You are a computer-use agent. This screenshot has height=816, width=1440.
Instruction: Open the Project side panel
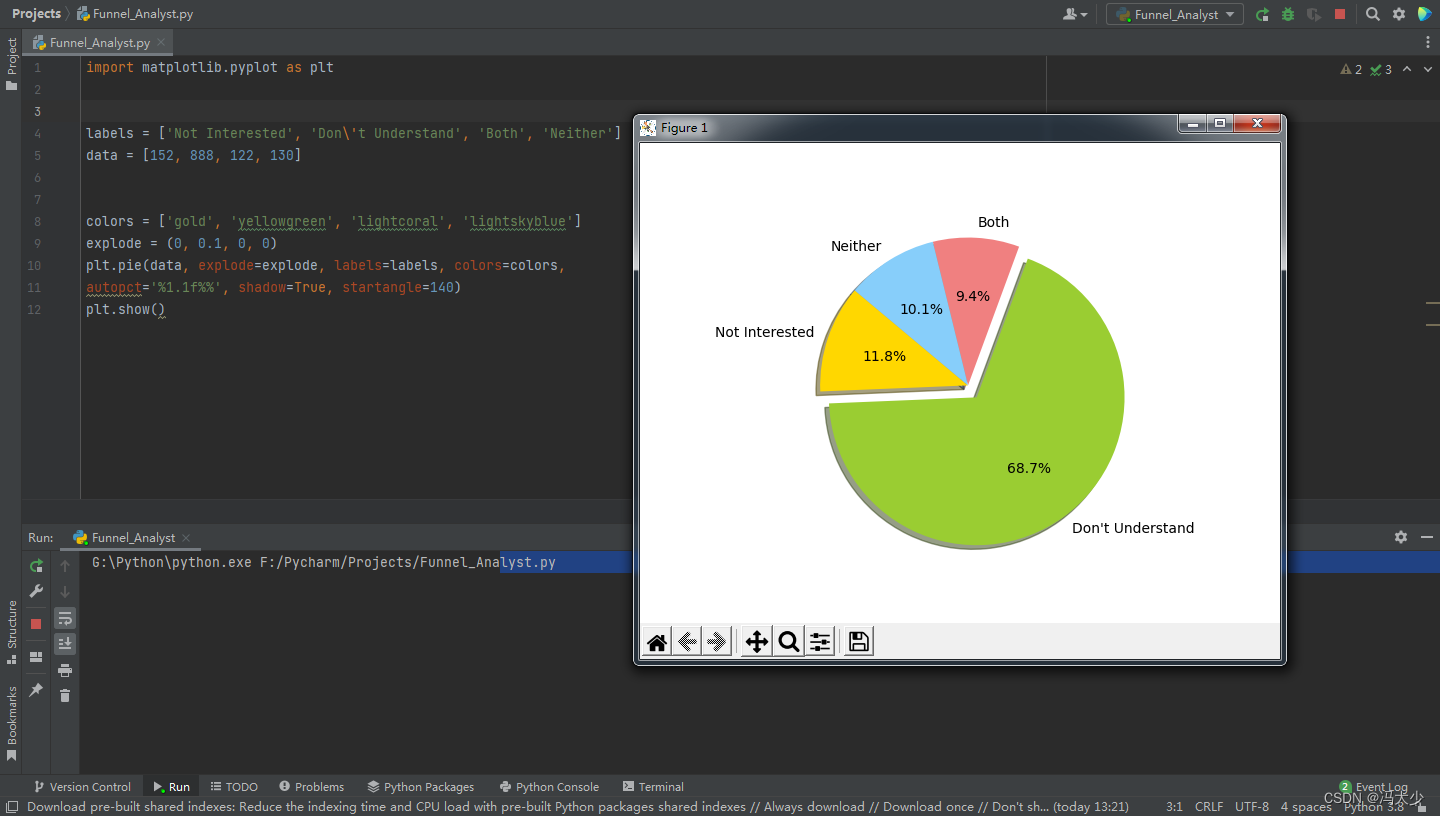coord(11,64)
